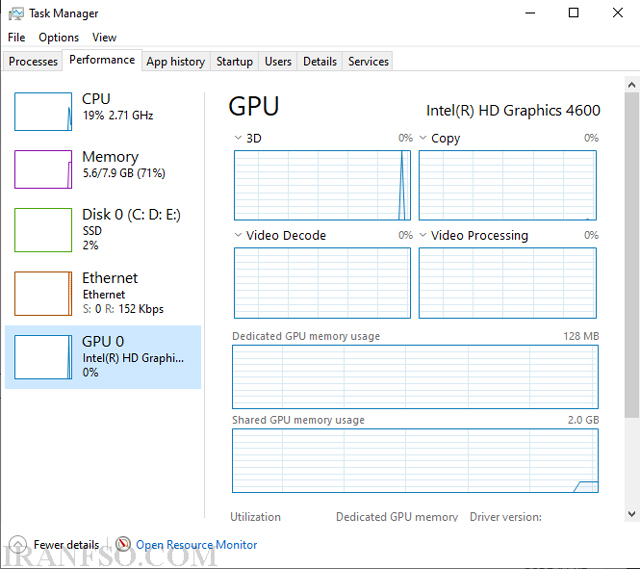The height and width of the screenshot is (569, 640).
Task: Click the GPU 0 label in sidebar
Action: 103,341
